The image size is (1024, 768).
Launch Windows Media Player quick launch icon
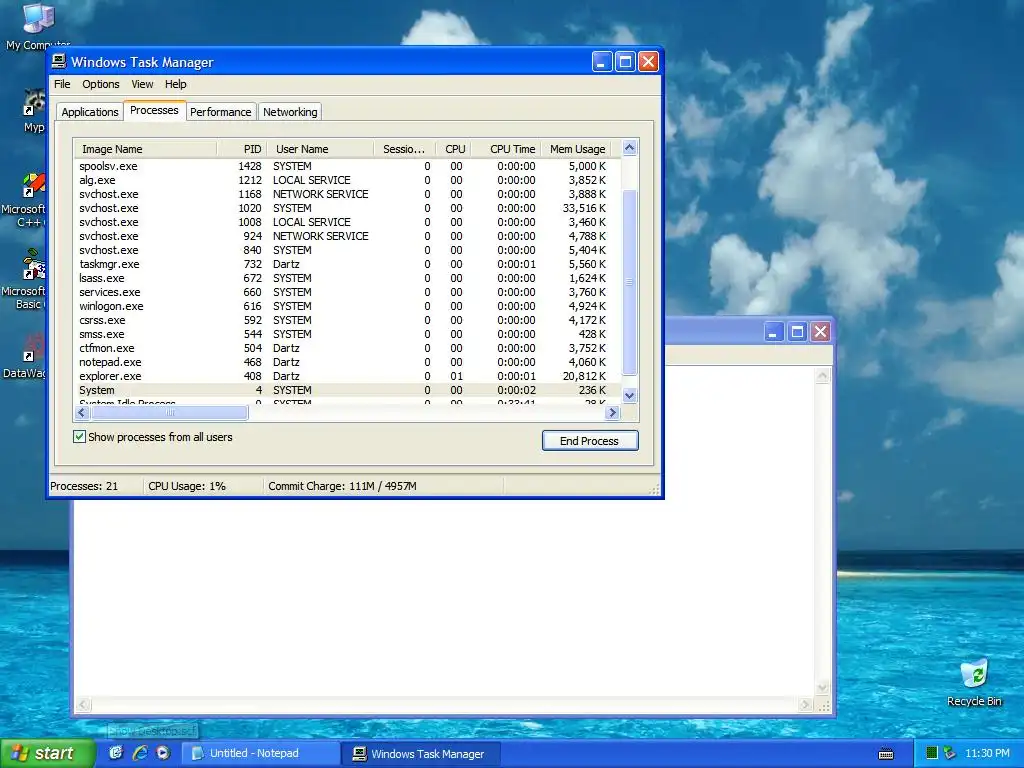163,753
